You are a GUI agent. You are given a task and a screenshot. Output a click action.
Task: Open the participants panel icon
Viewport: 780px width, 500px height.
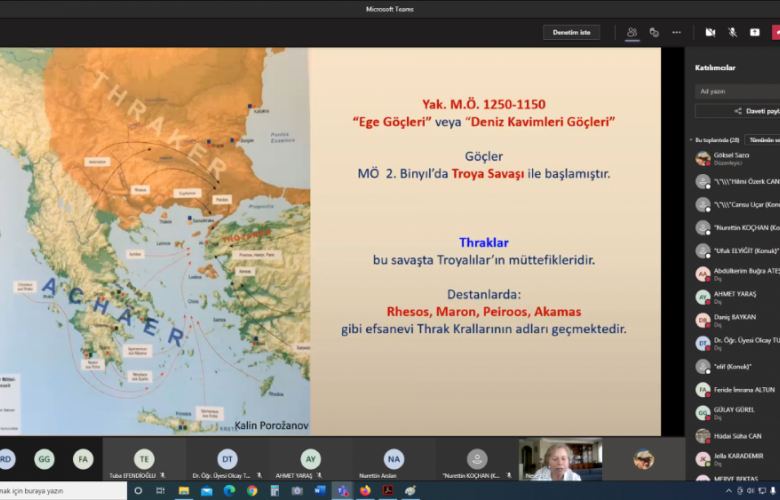tap(632, 32)
